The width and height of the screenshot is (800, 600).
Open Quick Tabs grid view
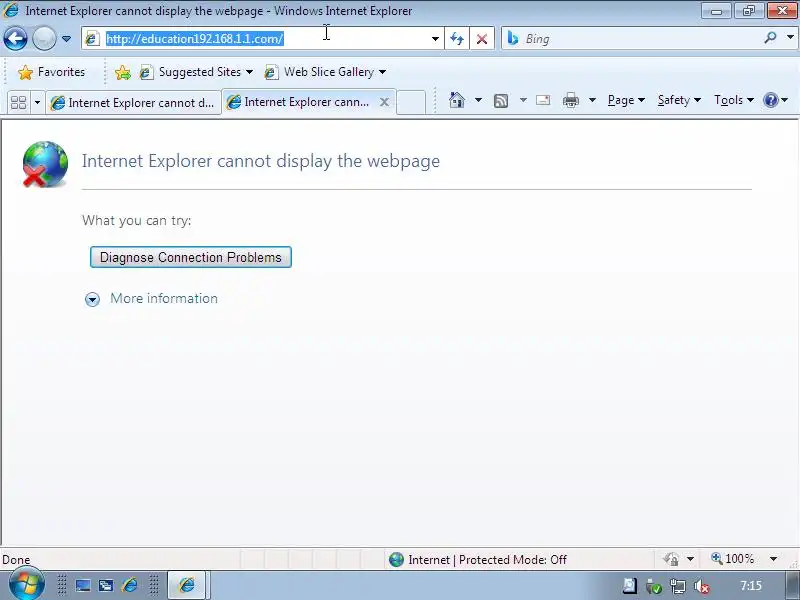[18, 103]
